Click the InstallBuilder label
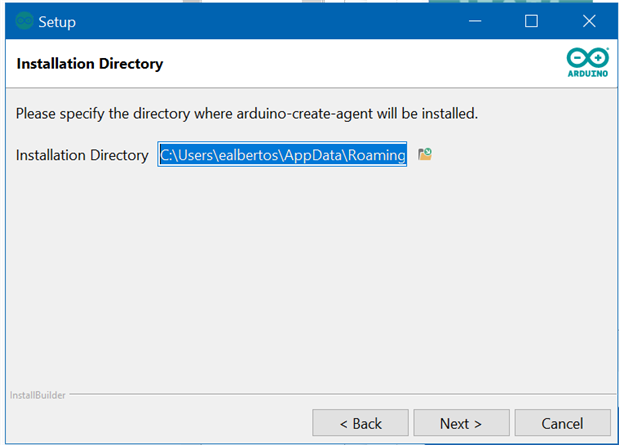 [x=37, y=395]
